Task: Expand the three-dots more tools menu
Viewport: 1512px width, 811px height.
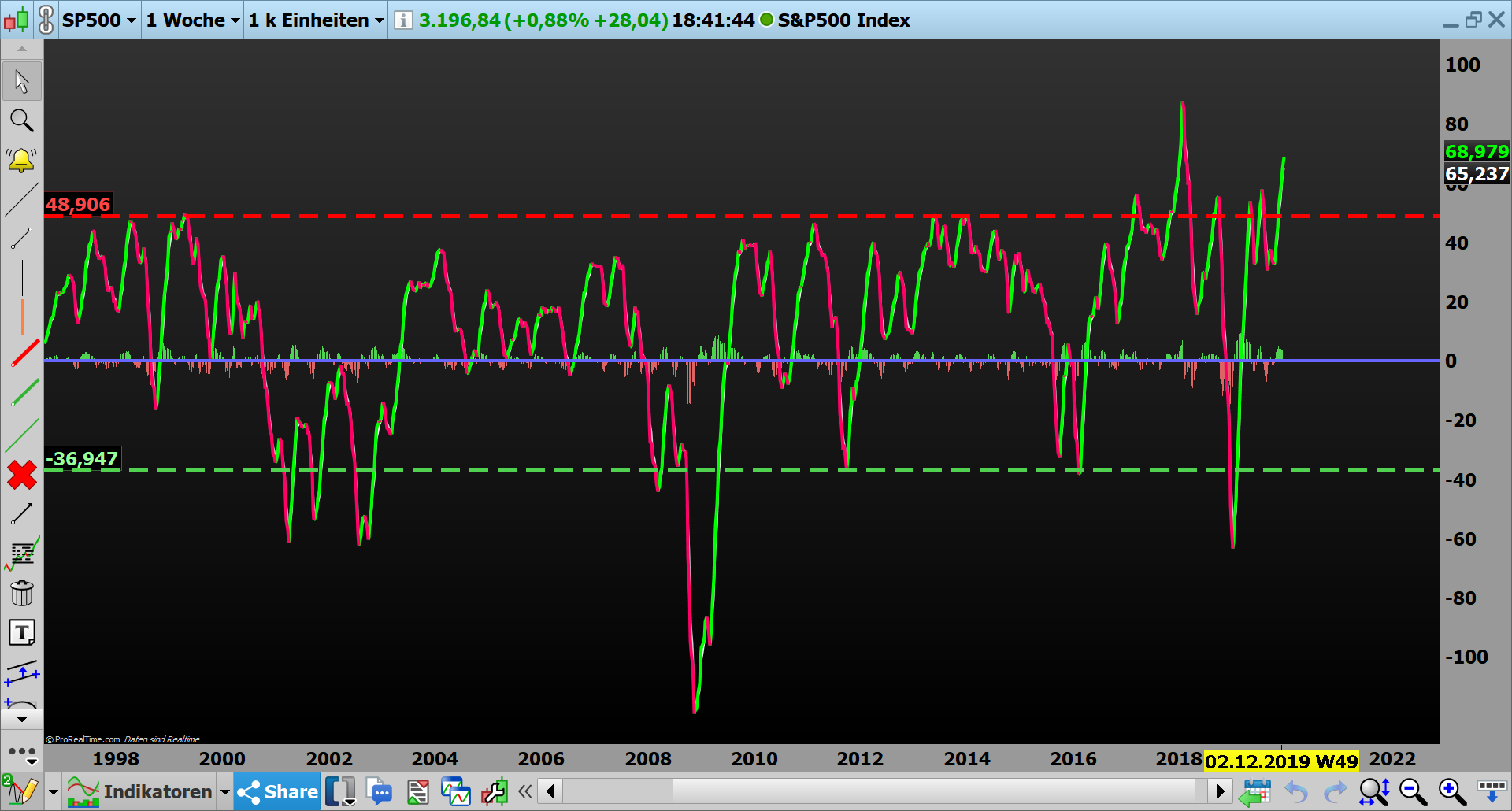Action: 22,754
